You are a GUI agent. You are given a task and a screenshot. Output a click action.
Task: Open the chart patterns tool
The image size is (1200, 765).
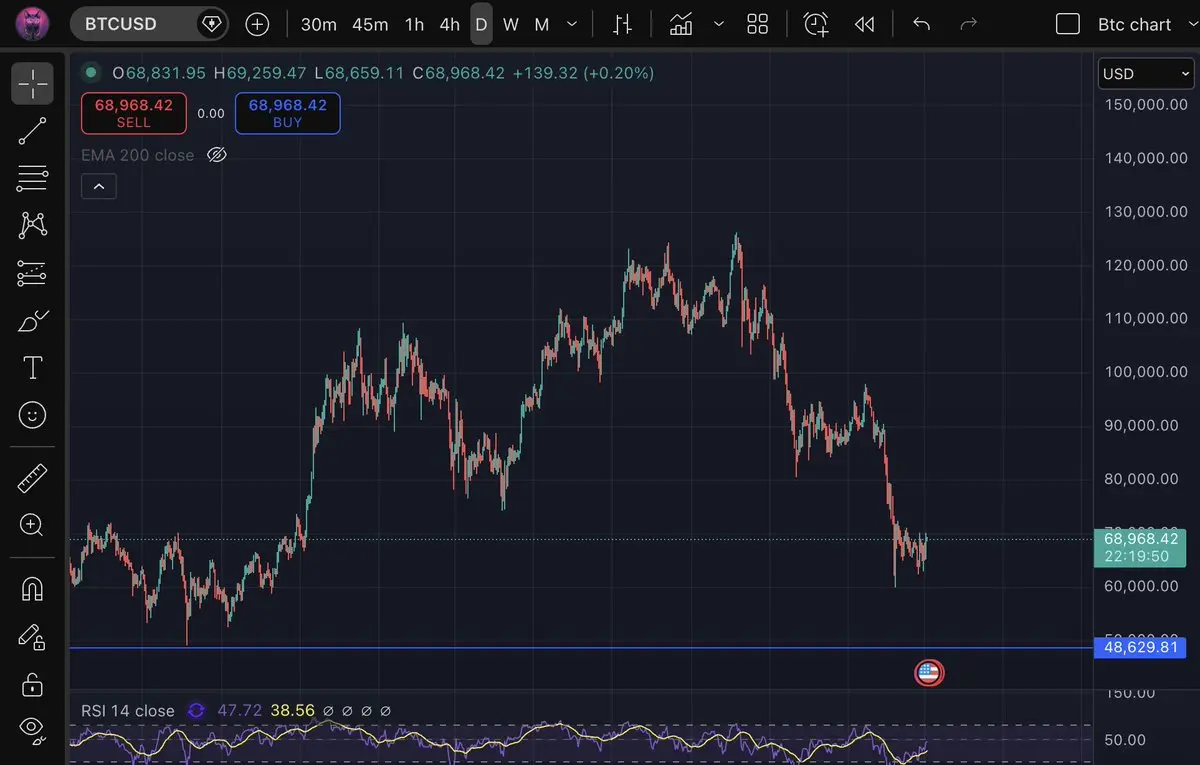[x=32, y=225]
